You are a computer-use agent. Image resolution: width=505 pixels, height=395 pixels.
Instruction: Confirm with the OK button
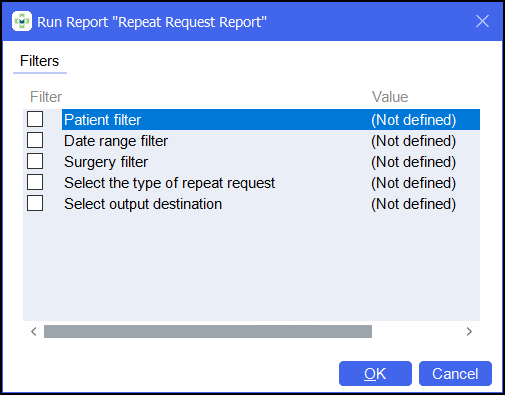tap(375, 373)
